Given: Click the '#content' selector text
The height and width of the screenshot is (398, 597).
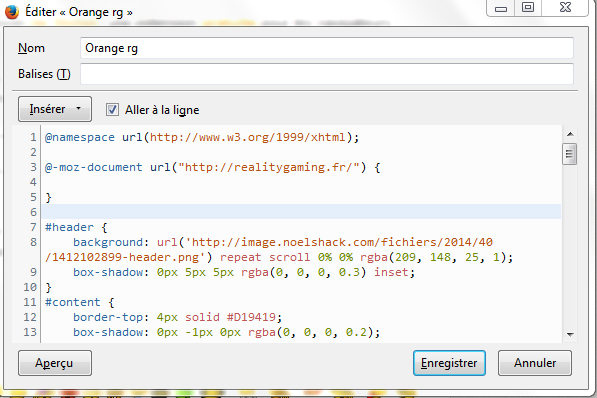Looking at the screenshot, I should (73, 302).
